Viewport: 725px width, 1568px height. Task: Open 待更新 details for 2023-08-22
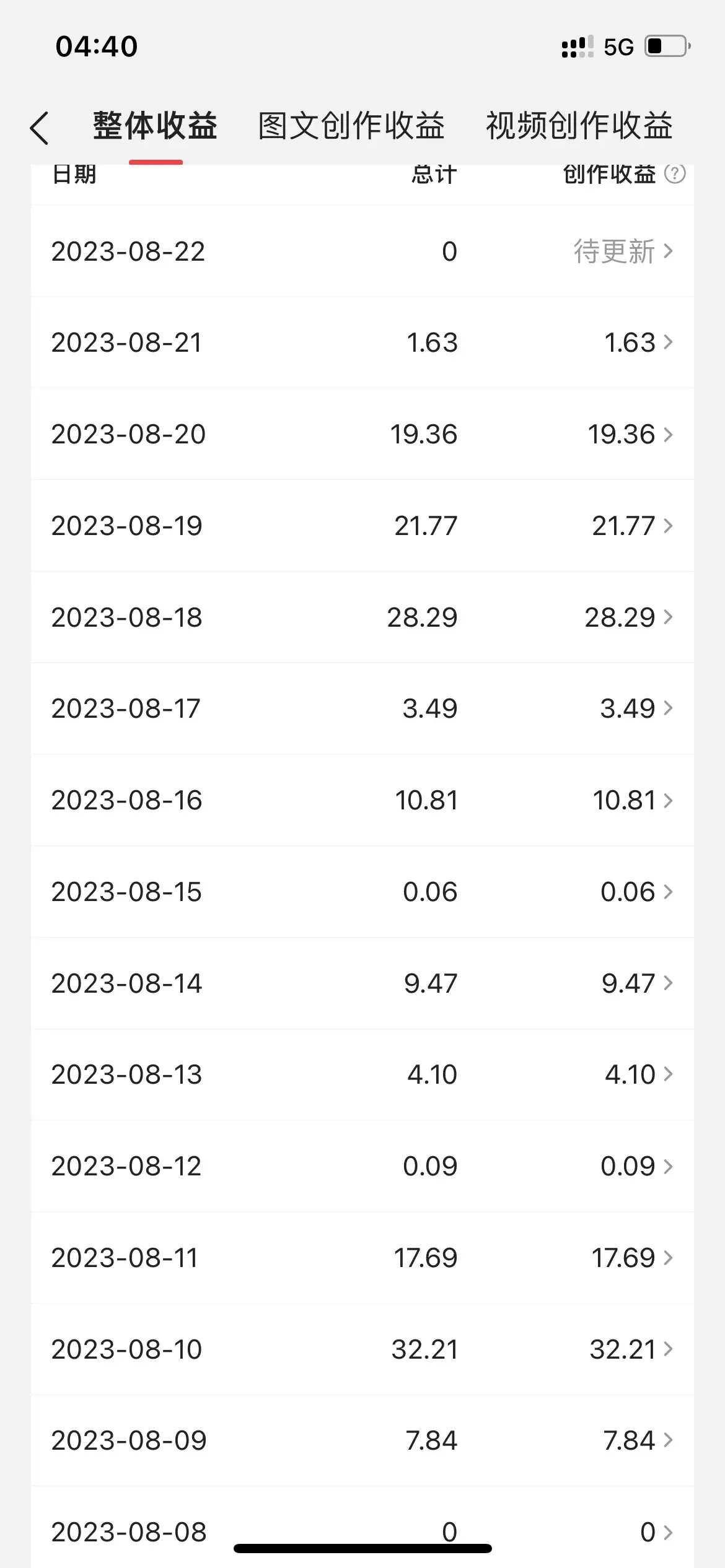623,251
